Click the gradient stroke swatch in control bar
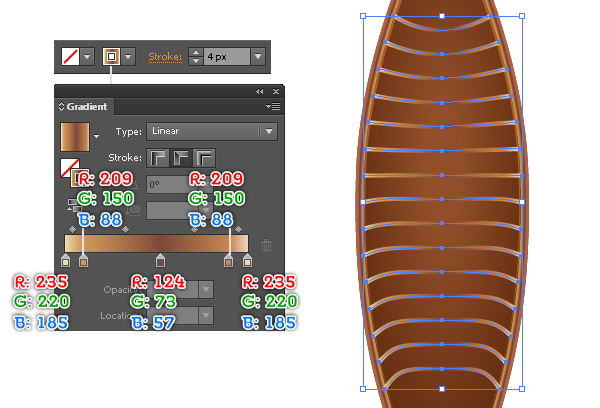600x408 pixels. click(x=111, y=57)
